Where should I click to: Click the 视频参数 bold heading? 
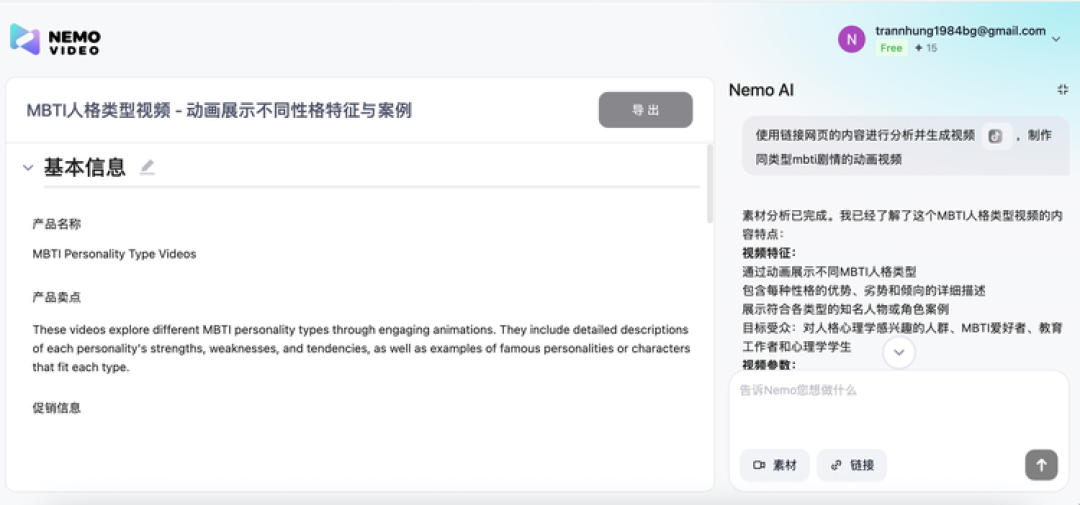point(769,364)
